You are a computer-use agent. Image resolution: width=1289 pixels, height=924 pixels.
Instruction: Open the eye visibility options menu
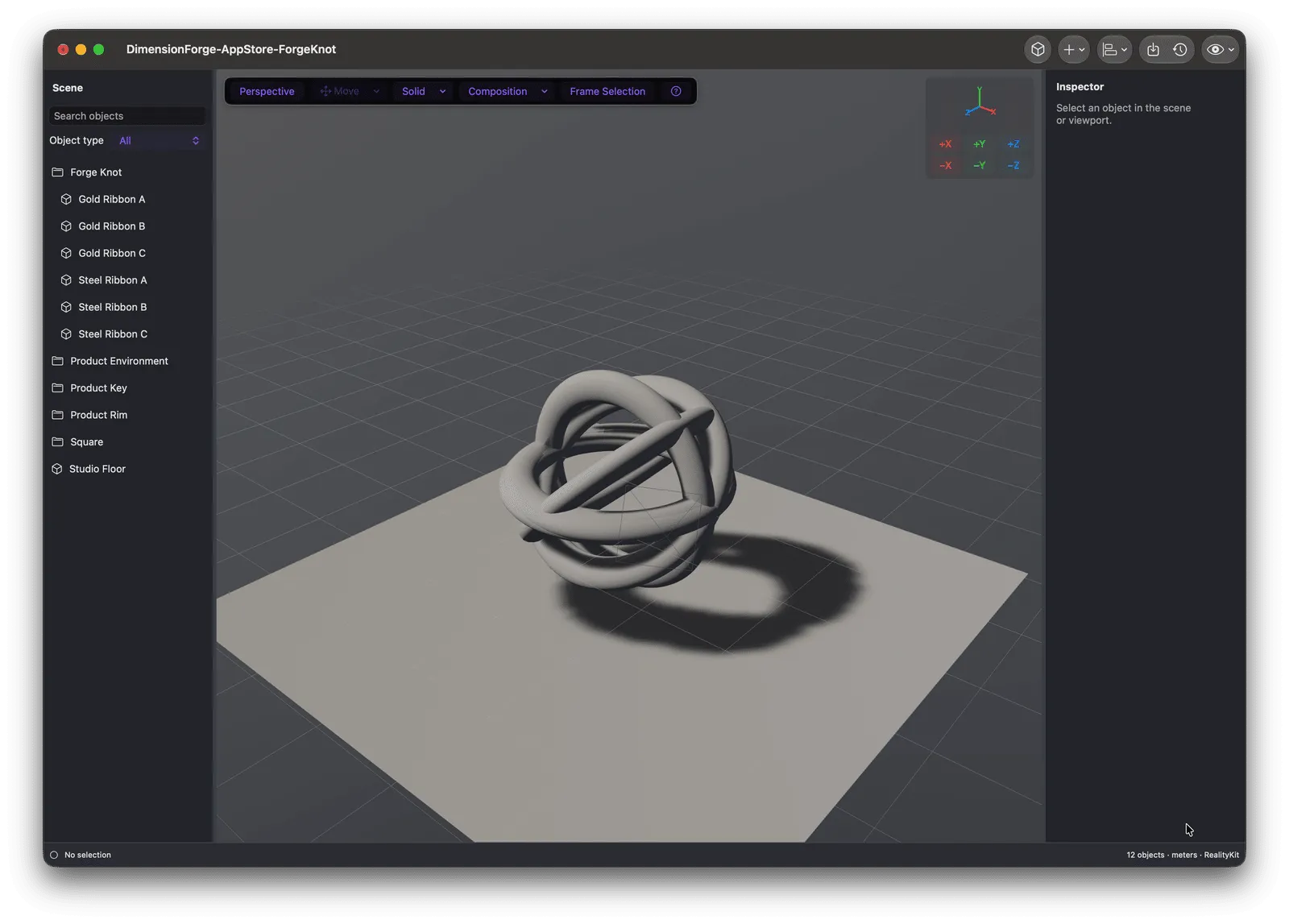pyautogui.click(x=1220, y=50)
